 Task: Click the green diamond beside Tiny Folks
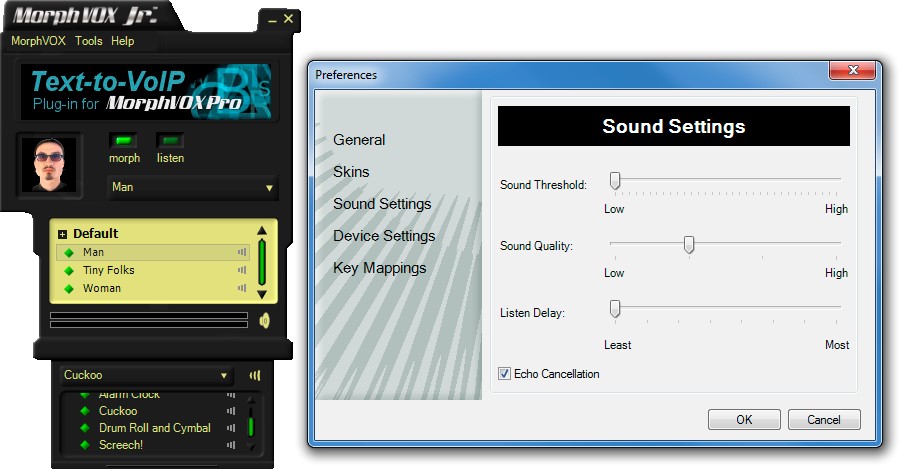point(70,271)
